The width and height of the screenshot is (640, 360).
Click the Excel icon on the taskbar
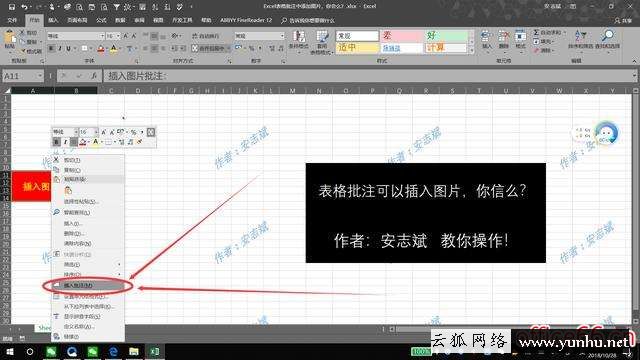click(x=154, y=351)
